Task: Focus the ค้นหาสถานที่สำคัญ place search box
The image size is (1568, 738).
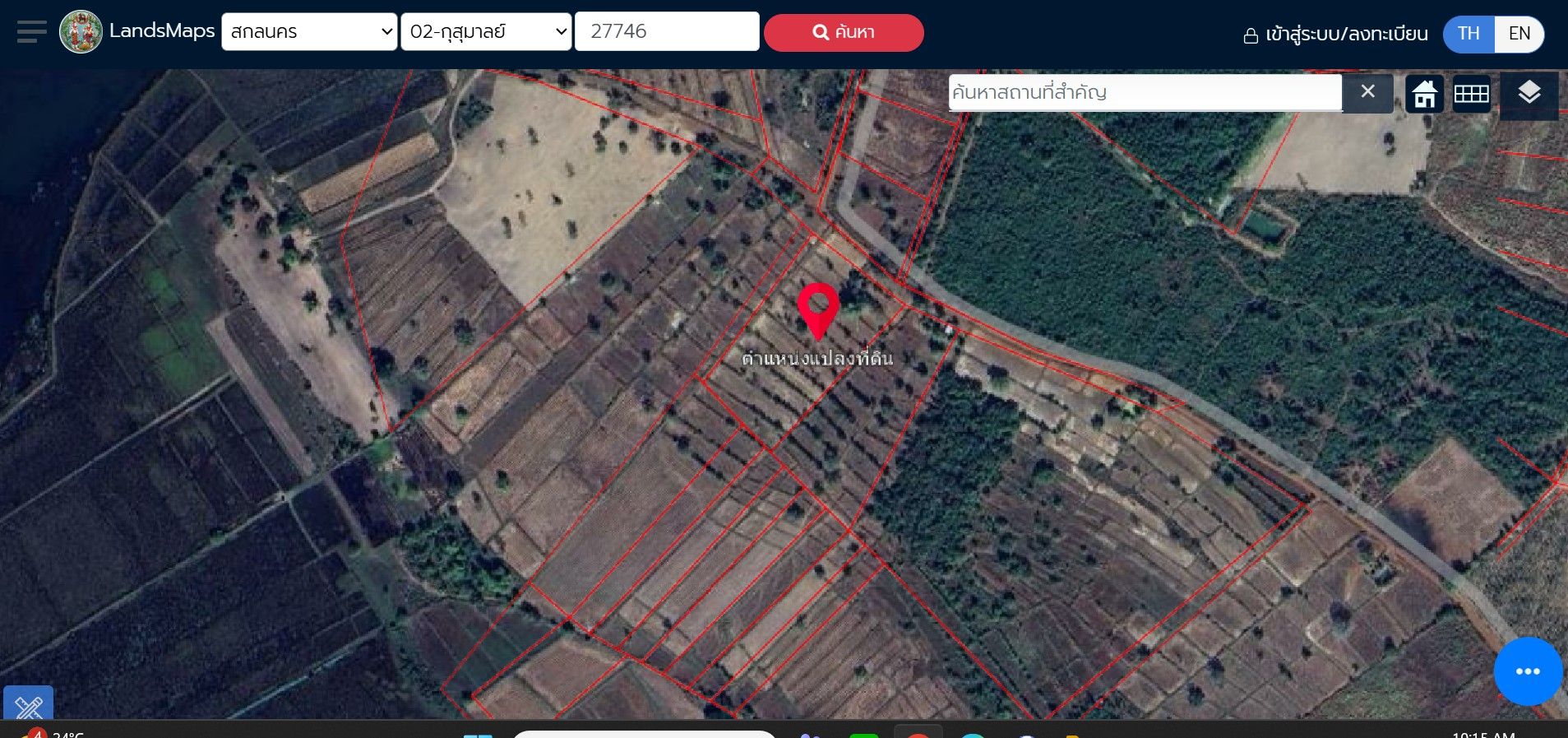Action: [1145, 92]
